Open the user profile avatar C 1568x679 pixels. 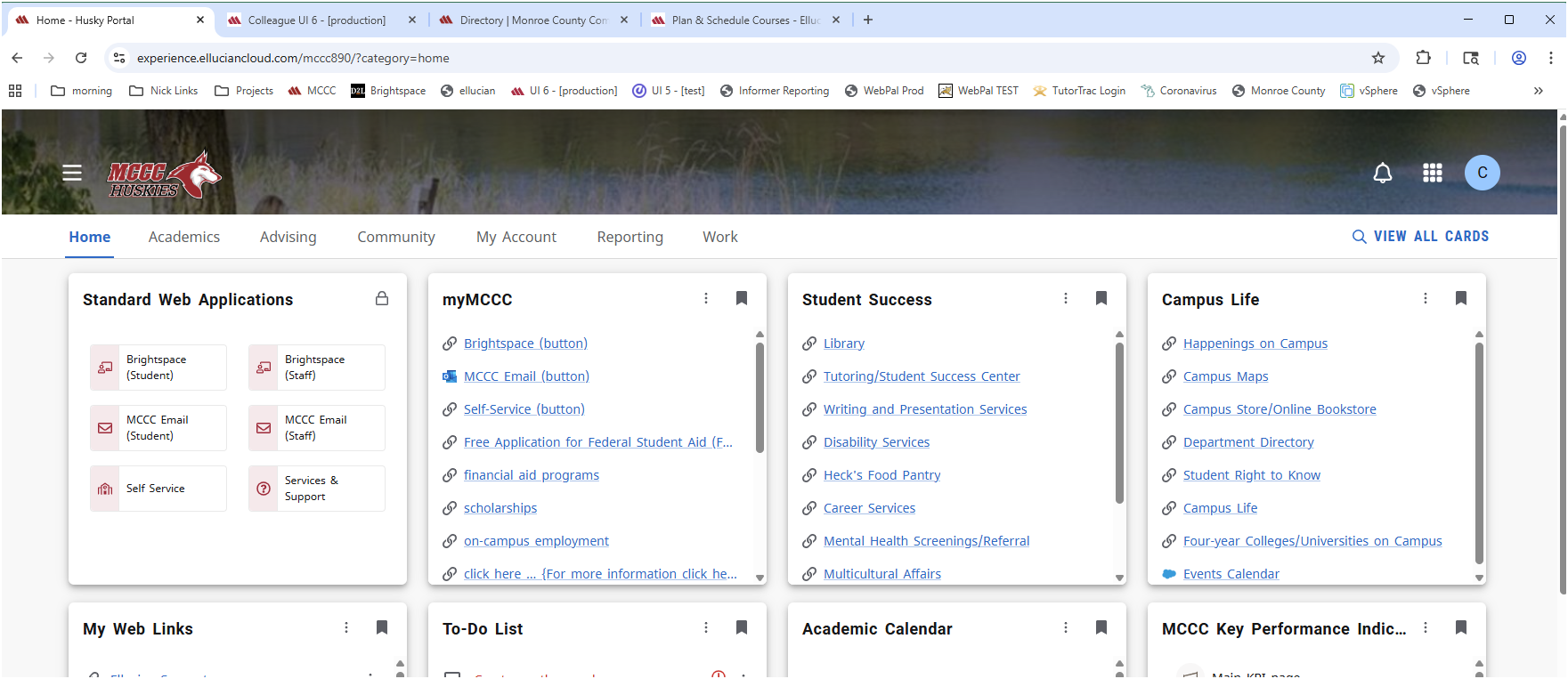1482,173
